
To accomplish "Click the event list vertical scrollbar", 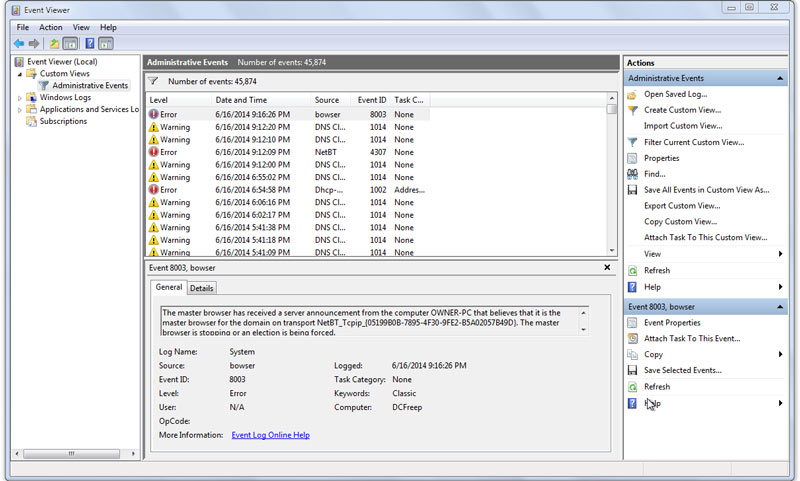I will click(611, 180).
